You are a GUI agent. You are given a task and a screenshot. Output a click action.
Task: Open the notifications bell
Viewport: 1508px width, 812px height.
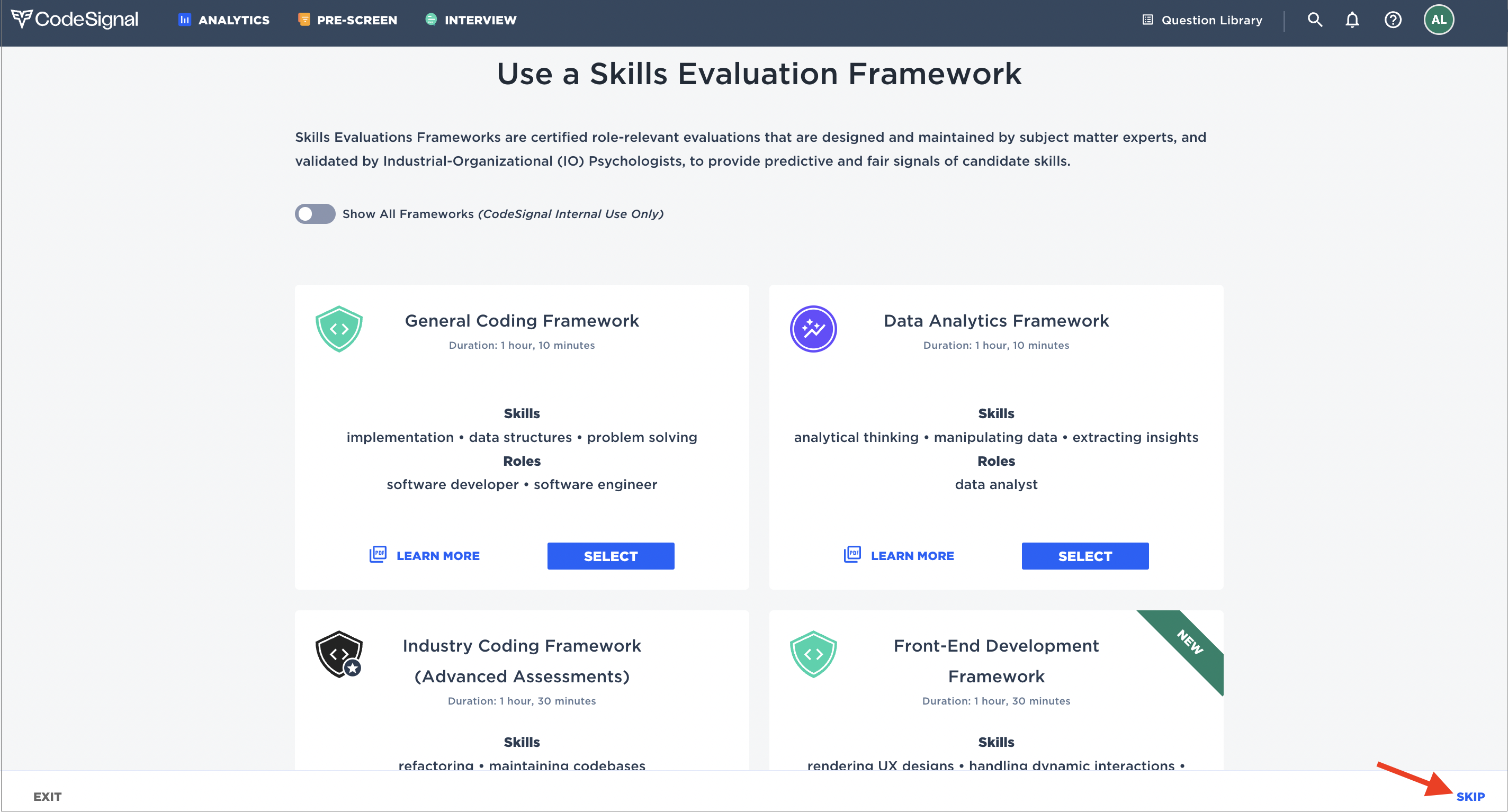(1352, 20)
